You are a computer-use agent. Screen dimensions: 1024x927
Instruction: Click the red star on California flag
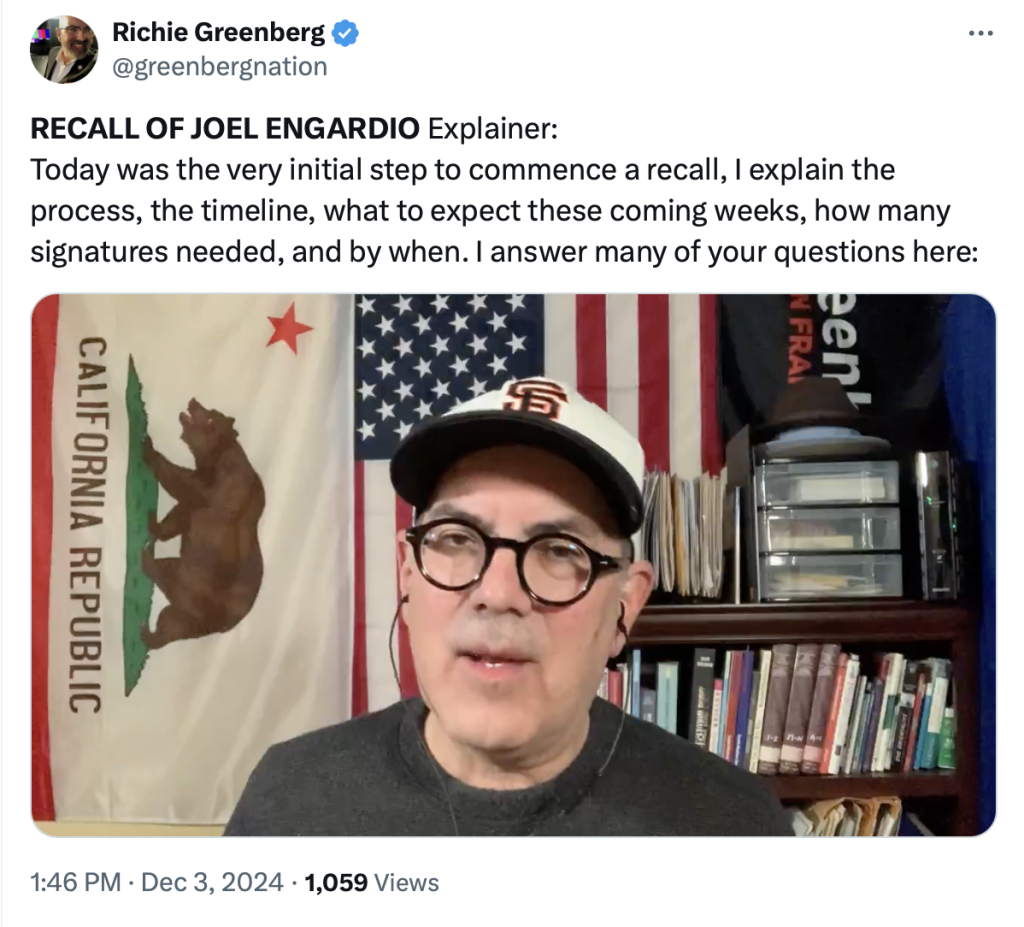click(289, 327)
